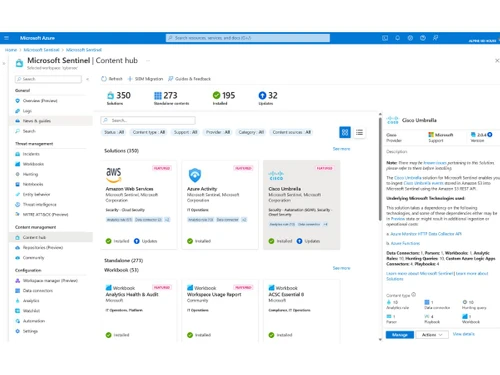Click the 273 Standalone contents counter
This screenshot has width=500, height=375.
pyautogui.click(x=171, y=98)
